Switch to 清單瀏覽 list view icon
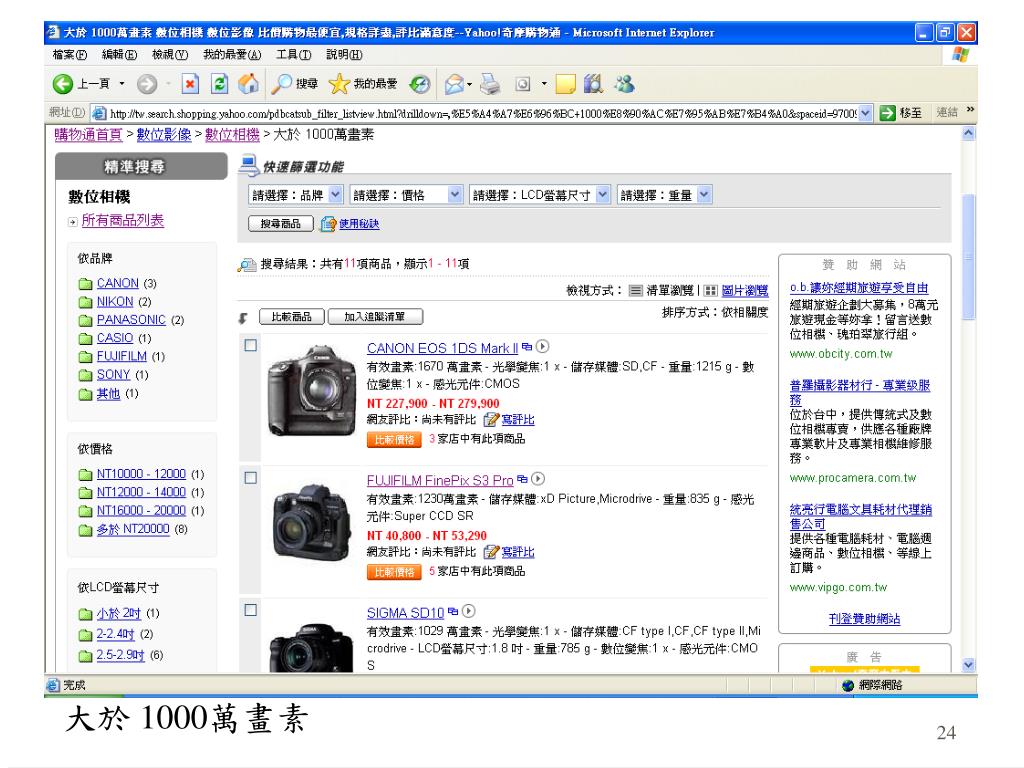This screenshot has width=1024, height=768. tap(635, 291)
